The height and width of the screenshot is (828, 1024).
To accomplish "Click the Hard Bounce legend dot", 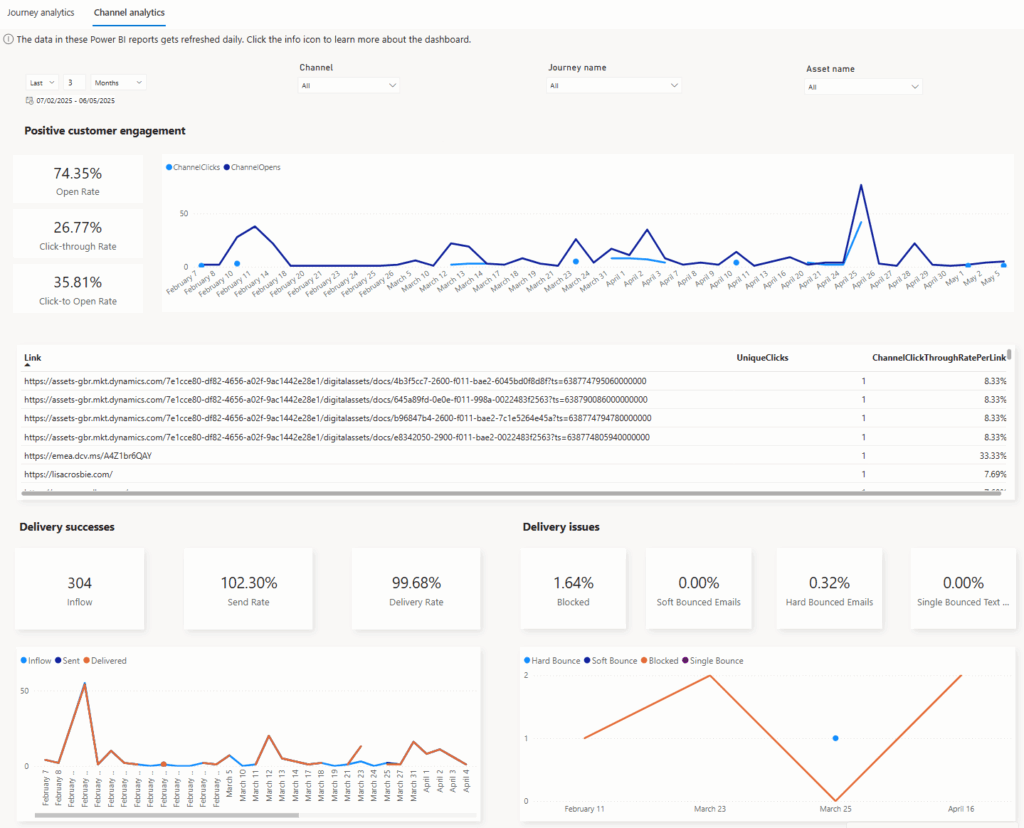I will click(527, 661).
